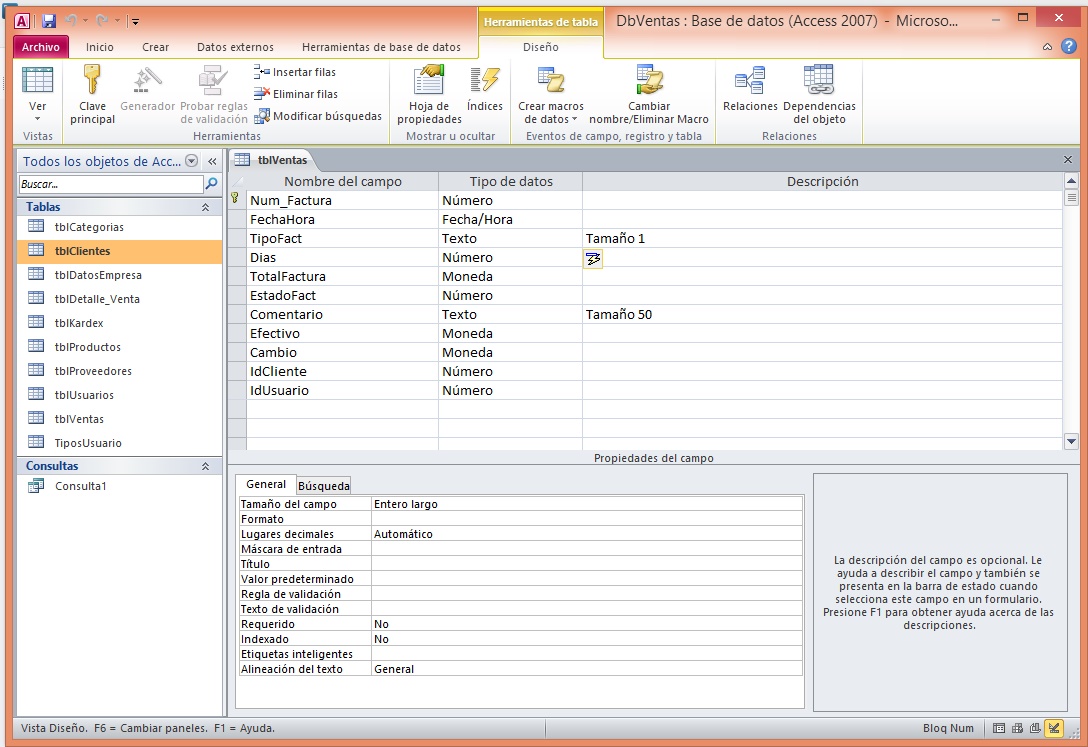1088x747 pixels.
Task: Click the builder button in Dias description
Action: 593,258
